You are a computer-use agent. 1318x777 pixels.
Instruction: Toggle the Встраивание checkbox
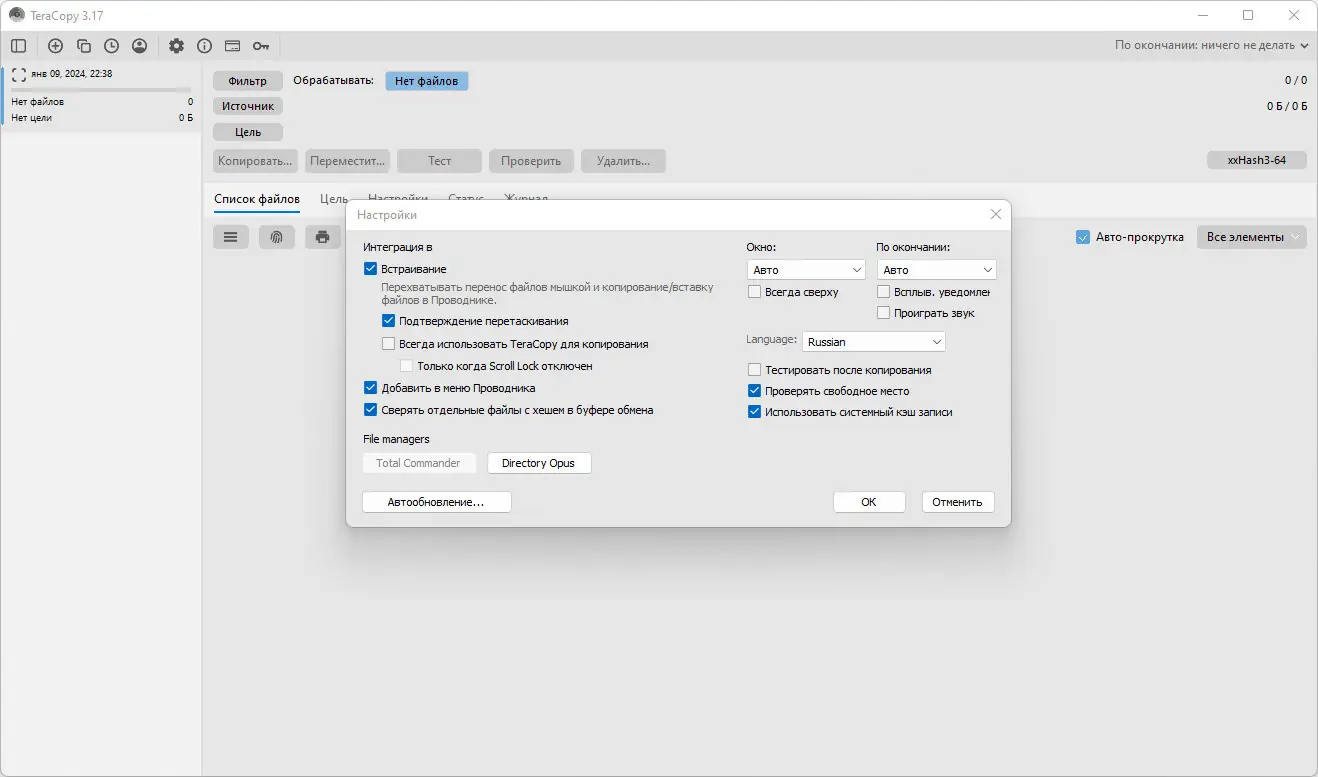point(371,269)
